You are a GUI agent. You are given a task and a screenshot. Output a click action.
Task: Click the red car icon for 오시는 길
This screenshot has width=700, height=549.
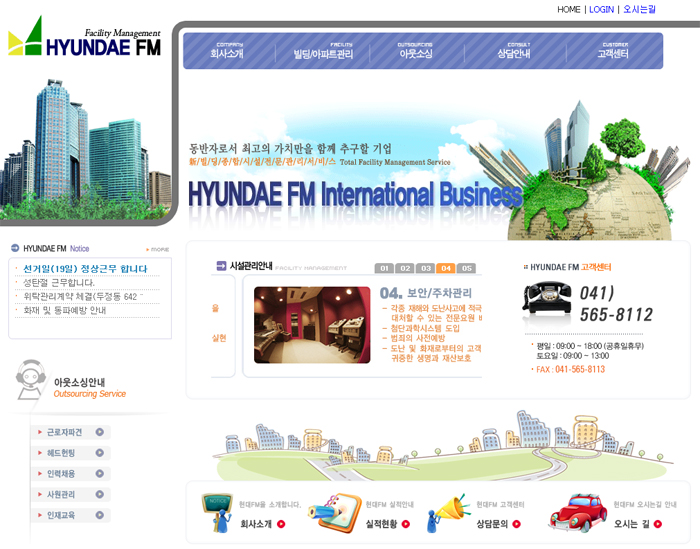(x=577, y=512)
